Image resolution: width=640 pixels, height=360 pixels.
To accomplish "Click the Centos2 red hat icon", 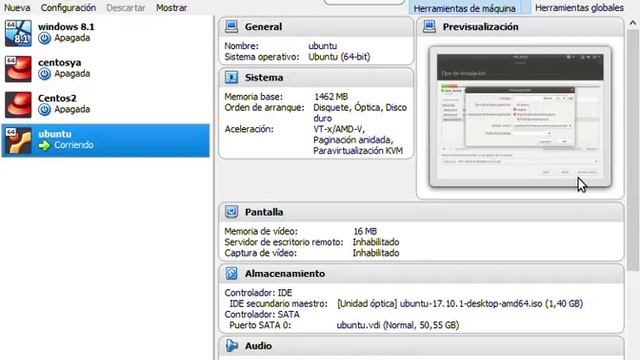I will pyautogui.click(x=18, y=104).
